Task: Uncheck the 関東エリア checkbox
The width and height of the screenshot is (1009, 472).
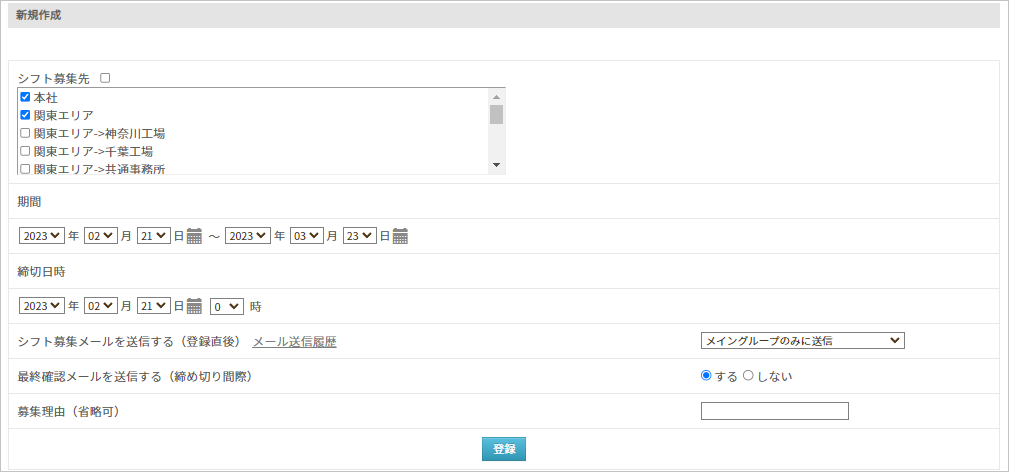Action: click(25, 115)
